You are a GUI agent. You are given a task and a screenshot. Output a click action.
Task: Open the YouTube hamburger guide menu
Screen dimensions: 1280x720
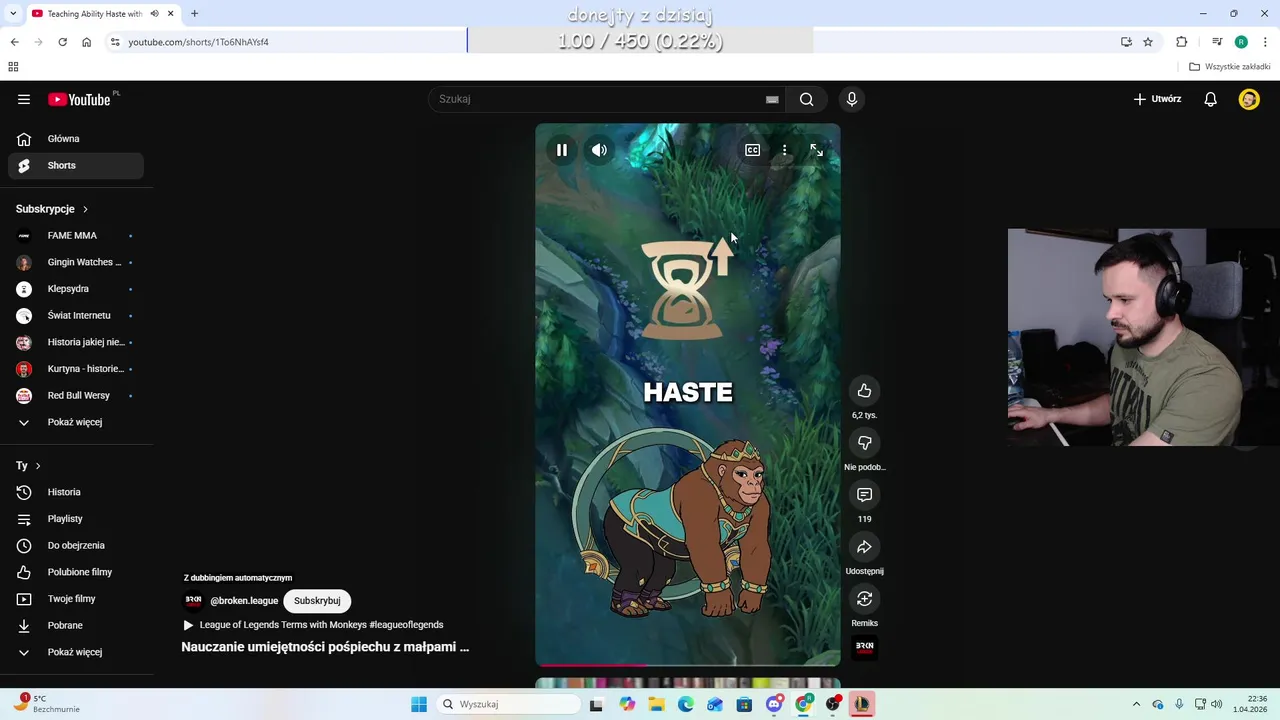(x=24, y=99)
